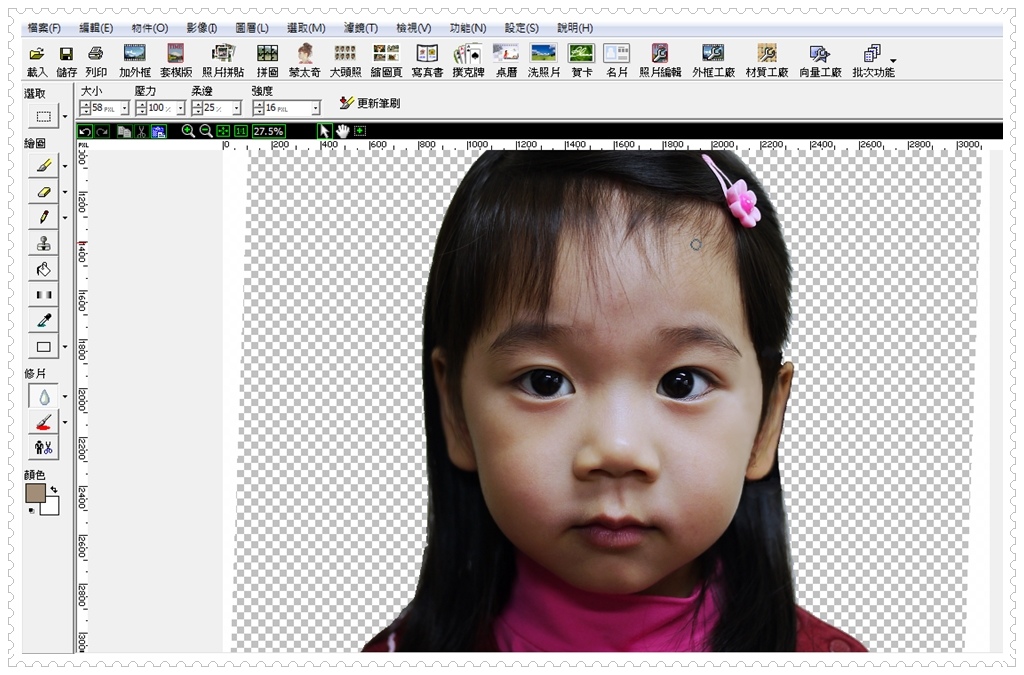Click the copy icon in canvas toolbar
Screen dimensions: 1024x675
click(124, 131)
